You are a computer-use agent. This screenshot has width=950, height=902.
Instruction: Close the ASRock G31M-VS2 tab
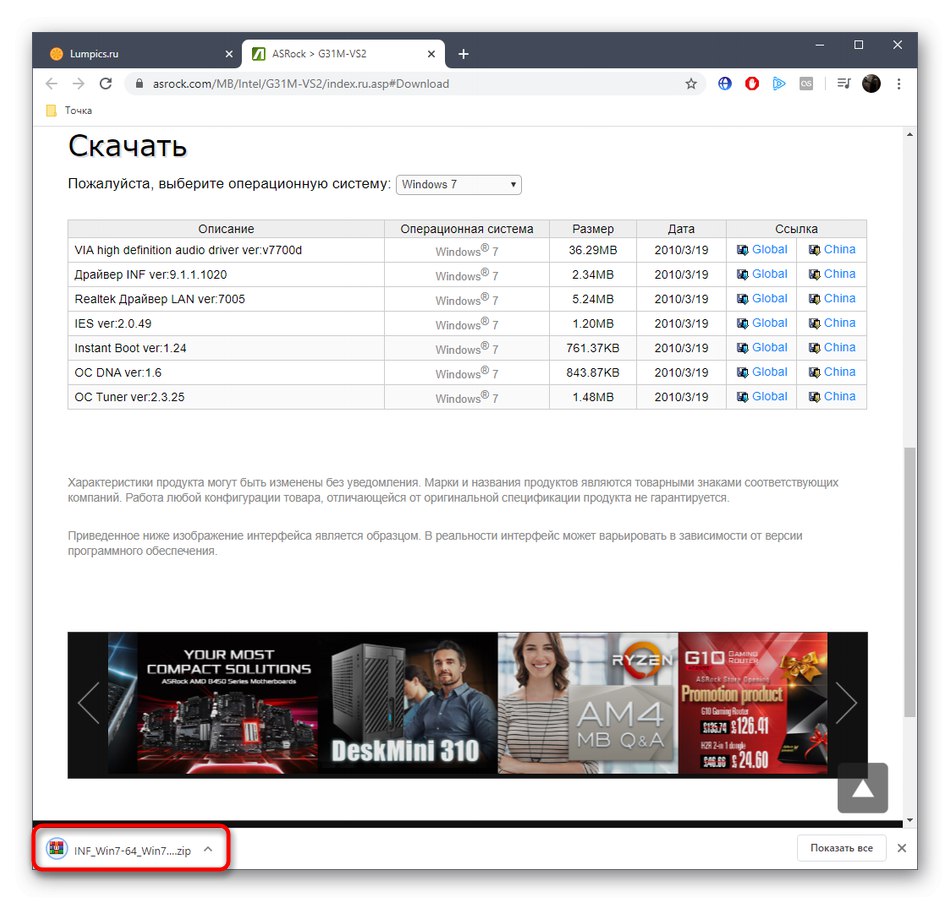click(431, 54)
